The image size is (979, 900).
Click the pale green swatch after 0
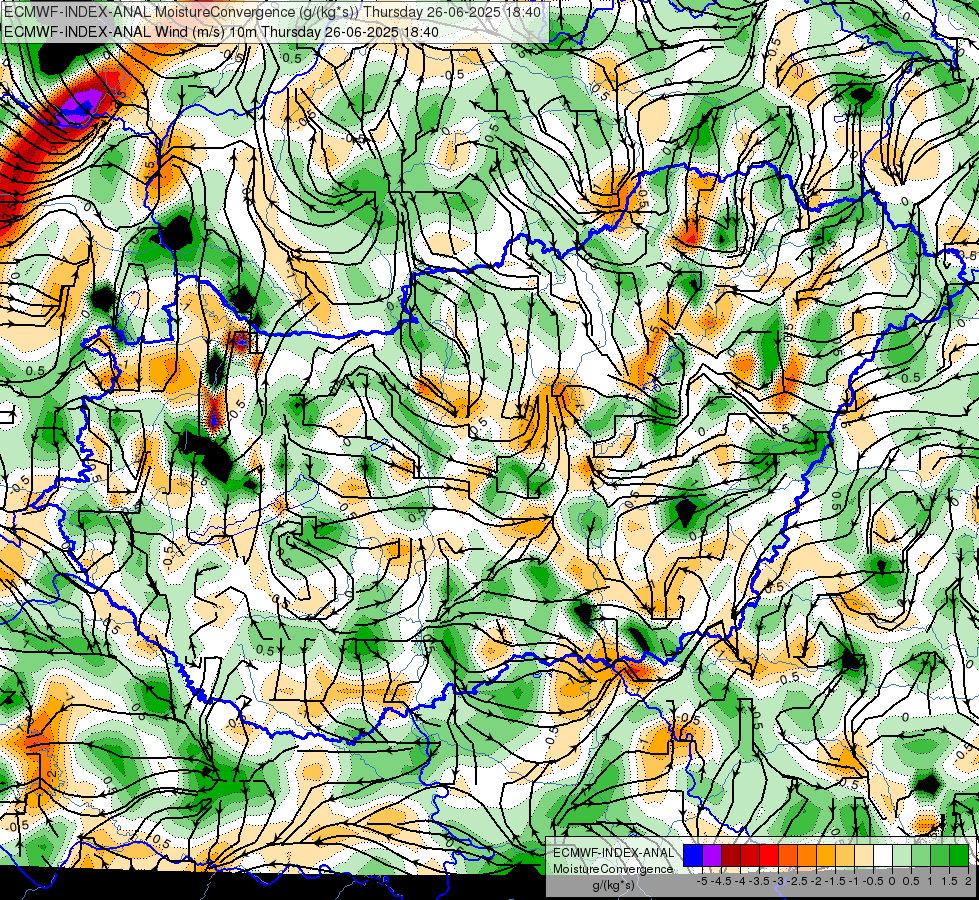(902, 855)
